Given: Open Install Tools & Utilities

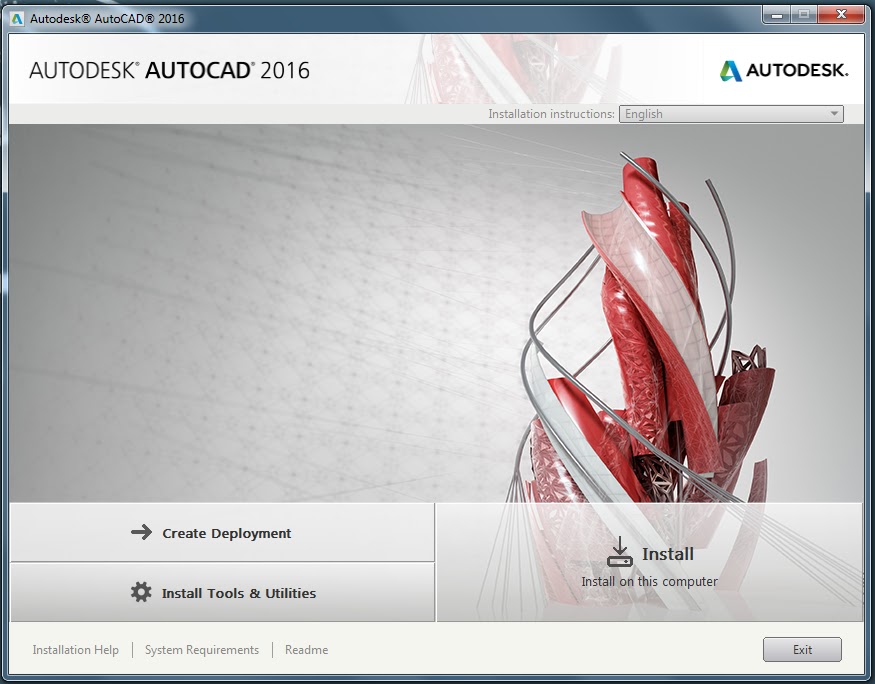Looking at the screenshot, I should pyautogui.click(x=222, y=592).
